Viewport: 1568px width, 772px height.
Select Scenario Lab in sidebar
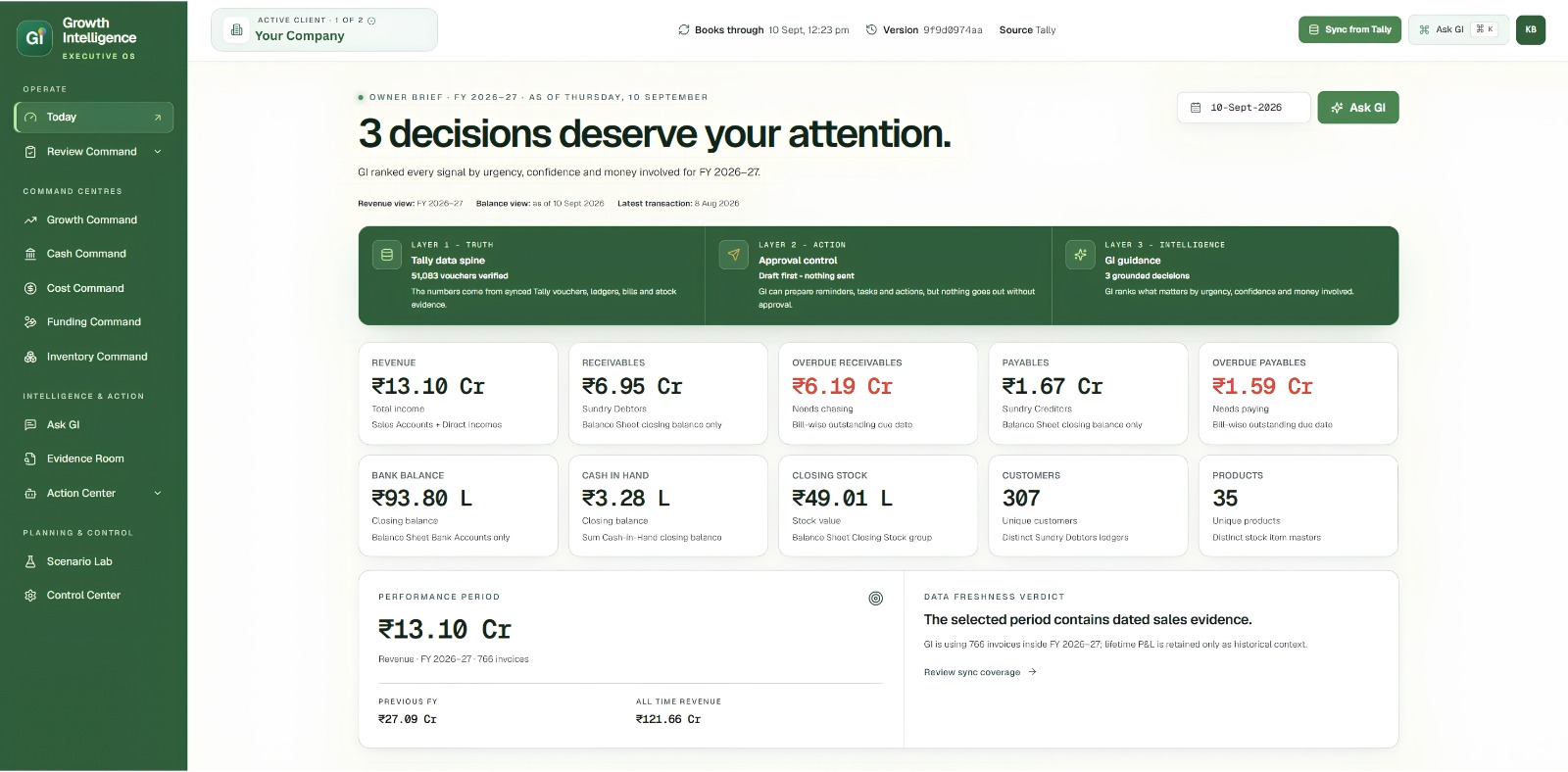[94, 562]
